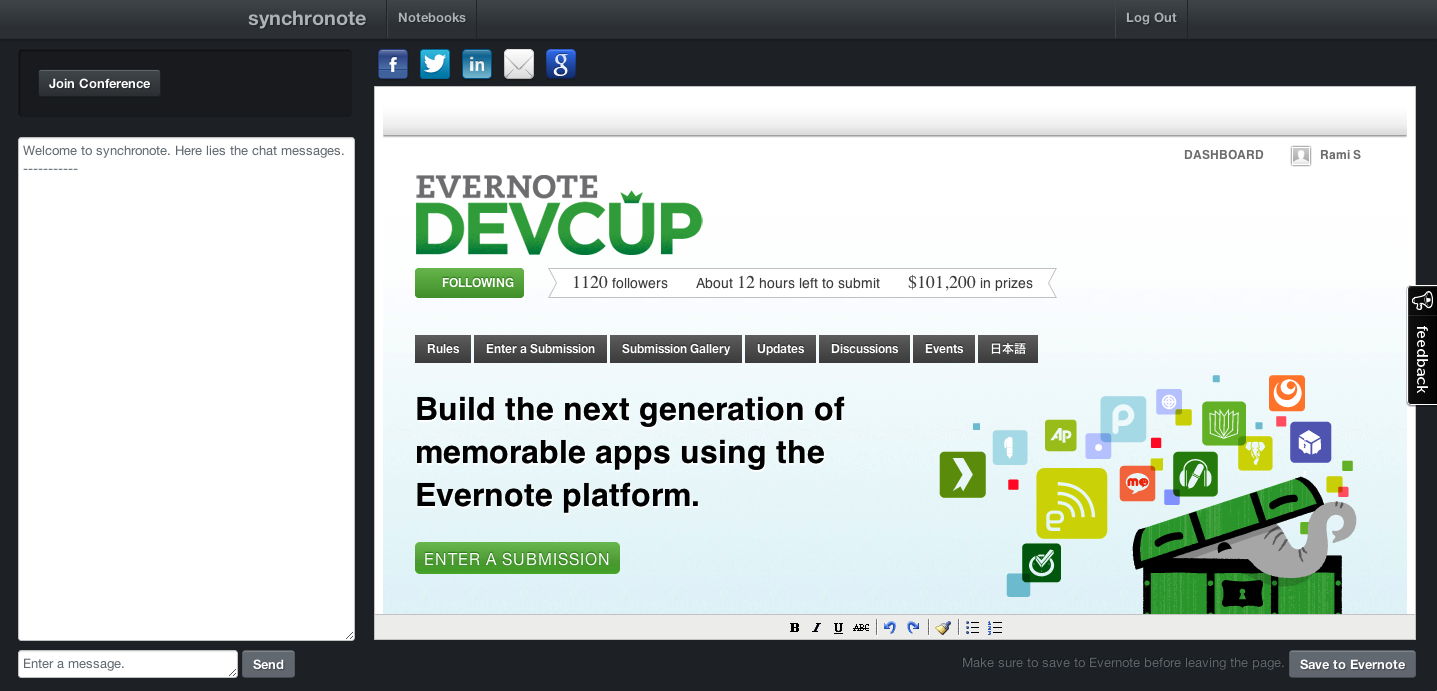This screenshot has width=1437, height=691.
Task: Click the orange me app icon
Action: coord(1138,484)
